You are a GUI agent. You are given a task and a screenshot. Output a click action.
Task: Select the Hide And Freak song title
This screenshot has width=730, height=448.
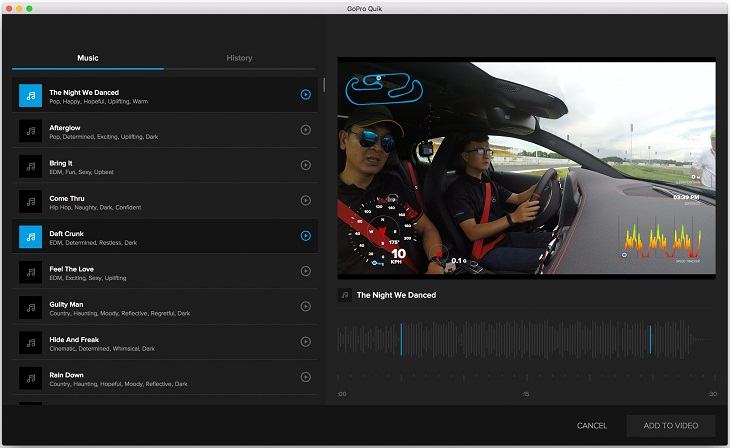74,340
